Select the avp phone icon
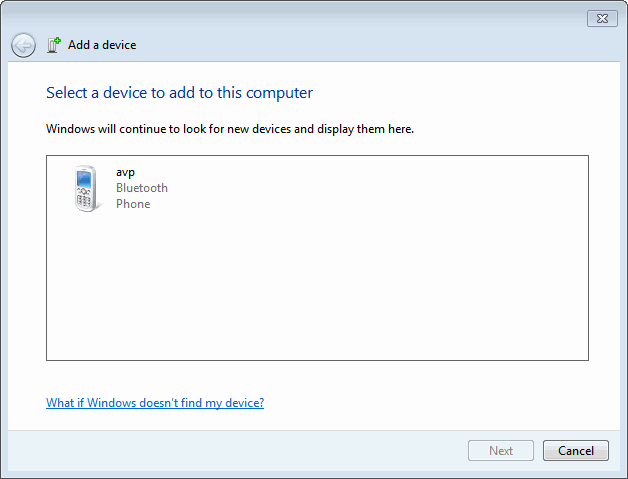628x479 pixels. (86, 189)
